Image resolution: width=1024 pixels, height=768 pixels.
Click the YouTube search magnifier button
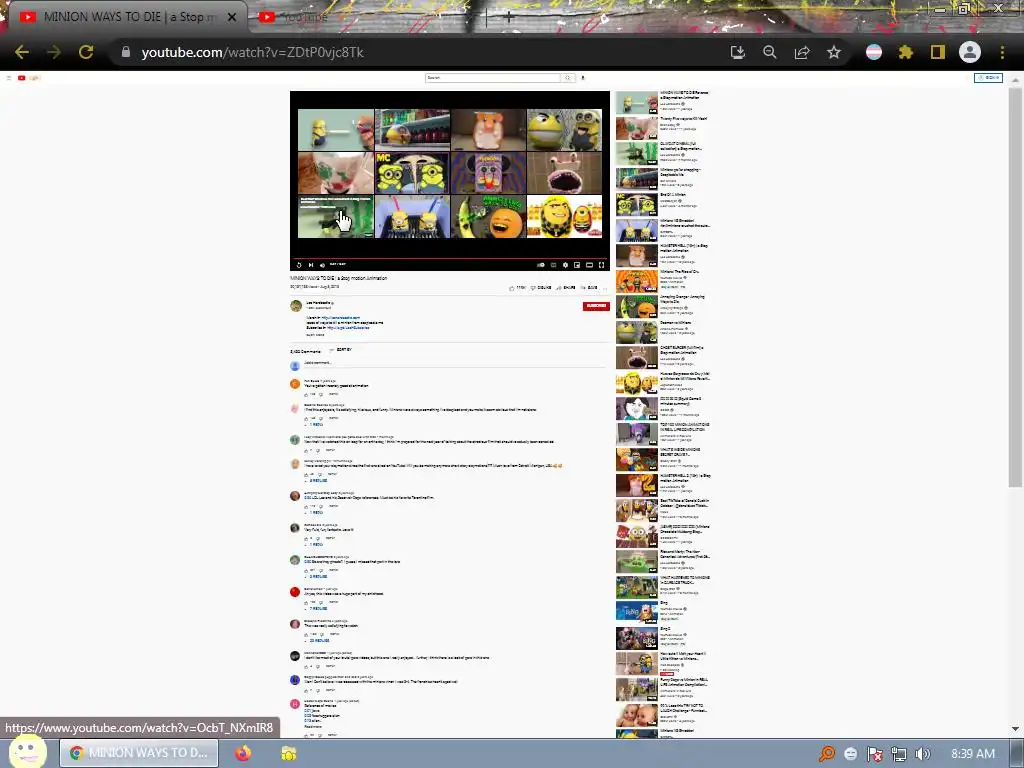(x=568, y=78)
